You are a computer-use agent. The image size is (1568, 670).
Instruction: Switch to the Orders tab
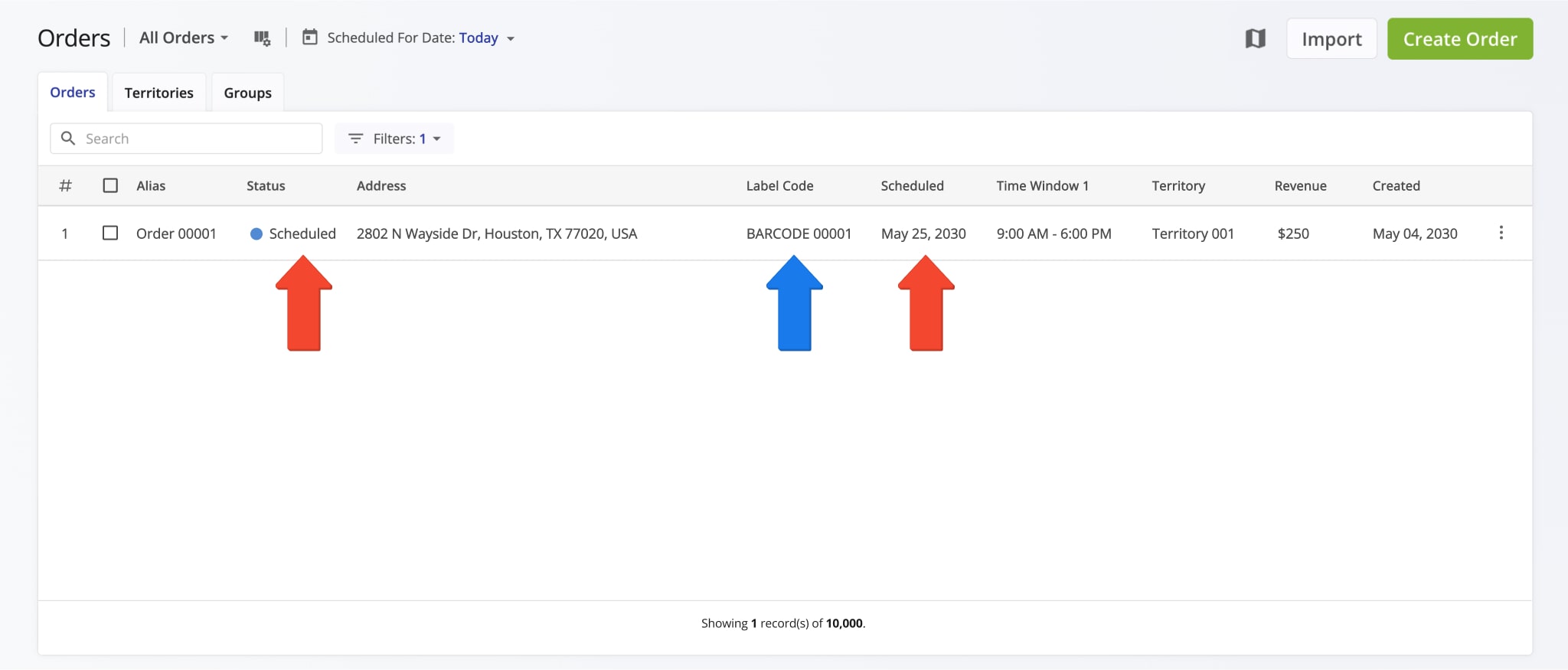point(73,92)
